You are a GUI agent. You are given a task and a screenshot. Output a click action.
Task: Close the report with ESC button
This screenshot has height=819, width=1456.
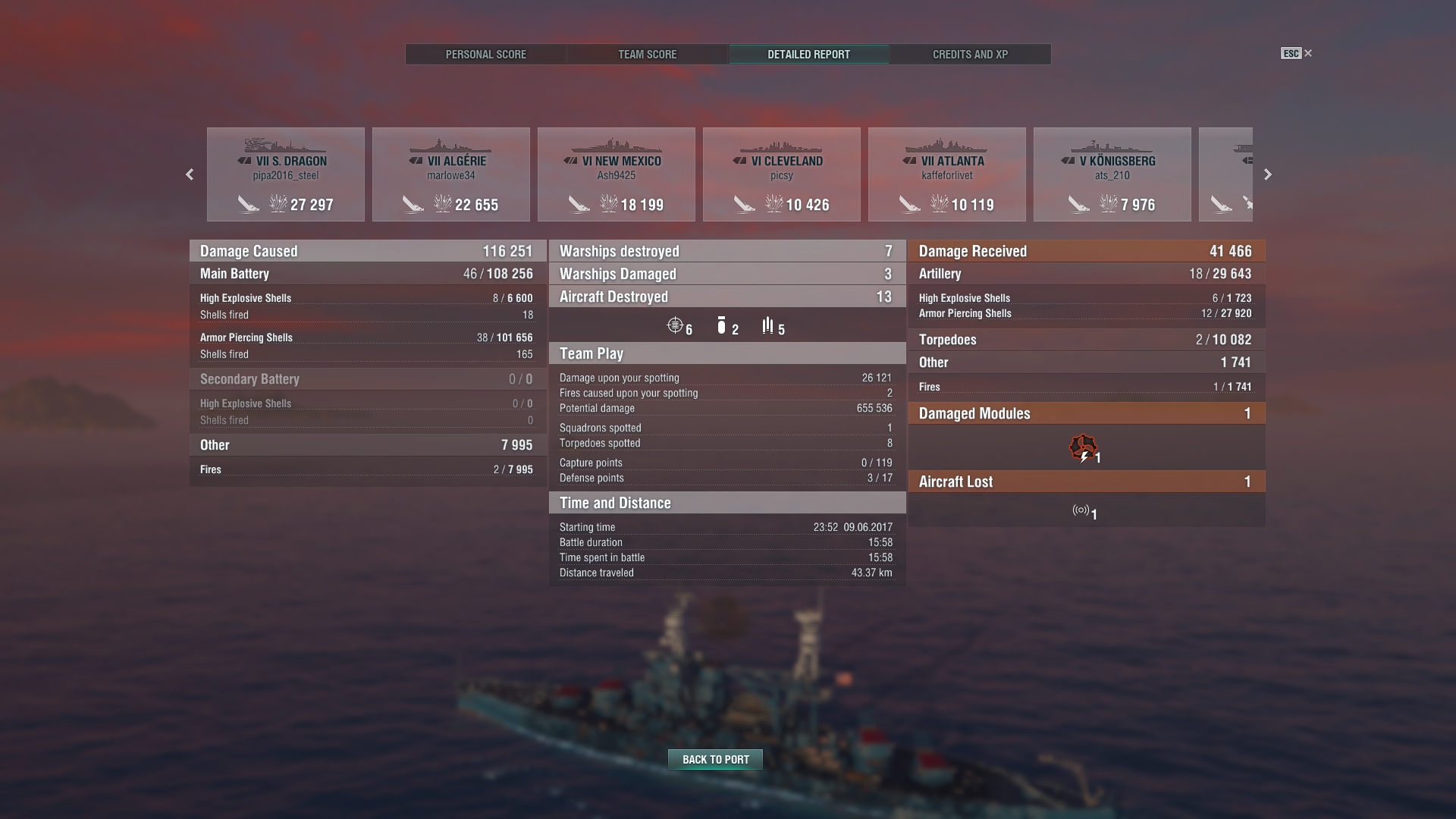point(1297,53)
